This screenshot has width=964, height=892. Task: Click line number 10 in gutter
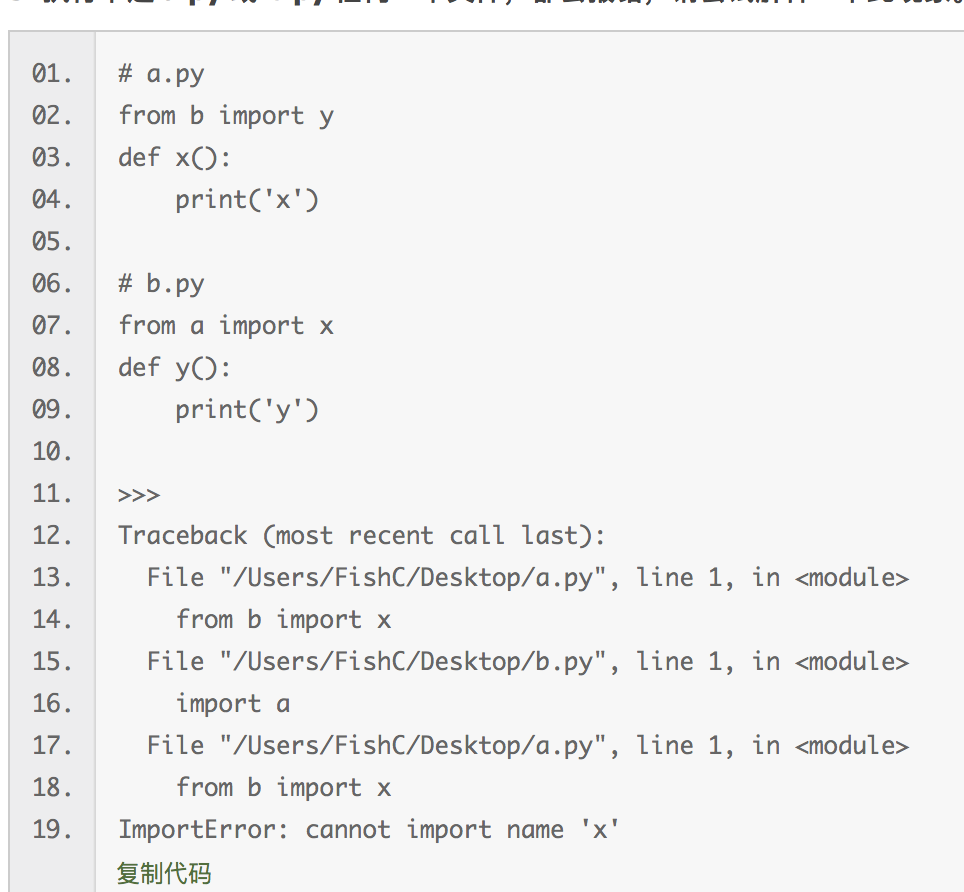(52, 452)
